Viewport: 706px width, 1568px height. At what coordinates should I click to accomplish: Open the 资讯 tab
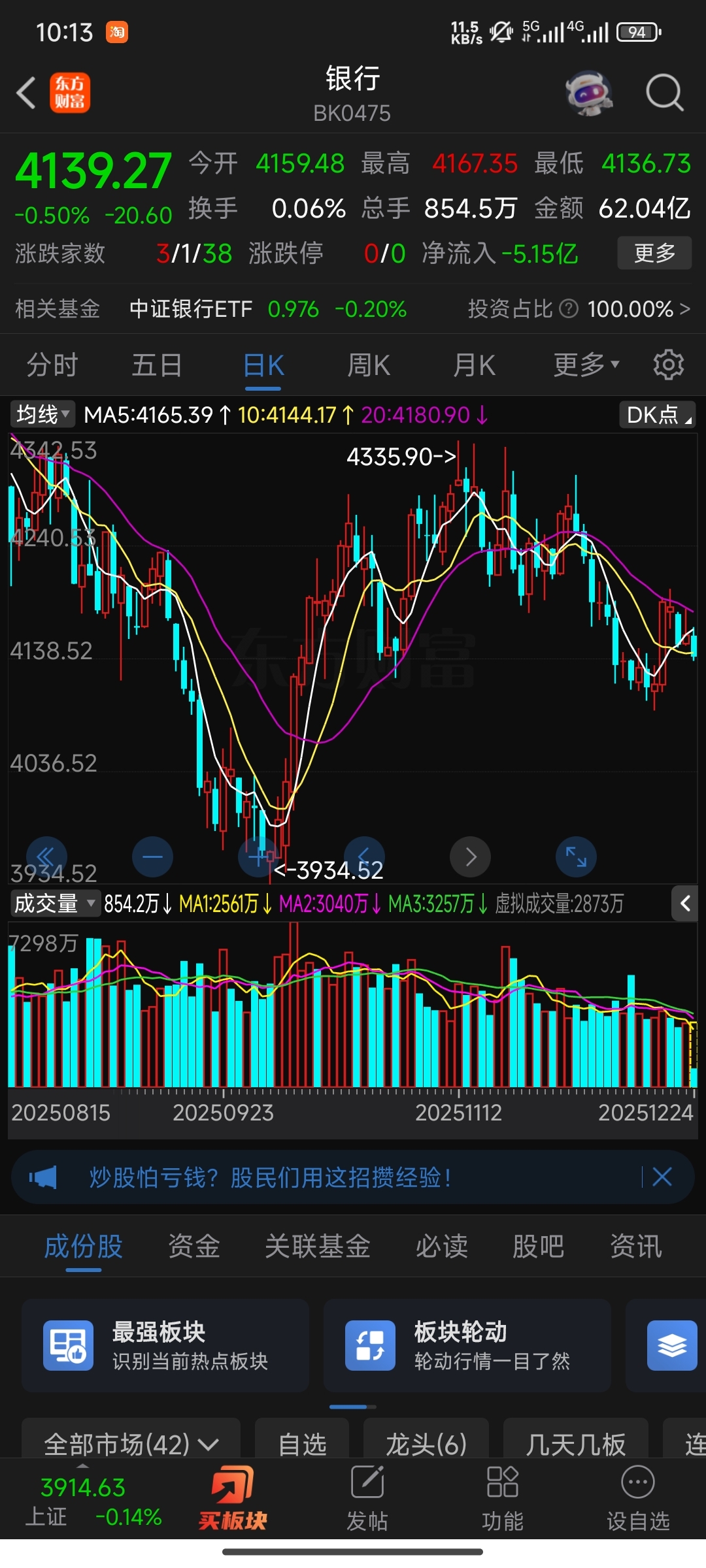tap(636, 1246)
